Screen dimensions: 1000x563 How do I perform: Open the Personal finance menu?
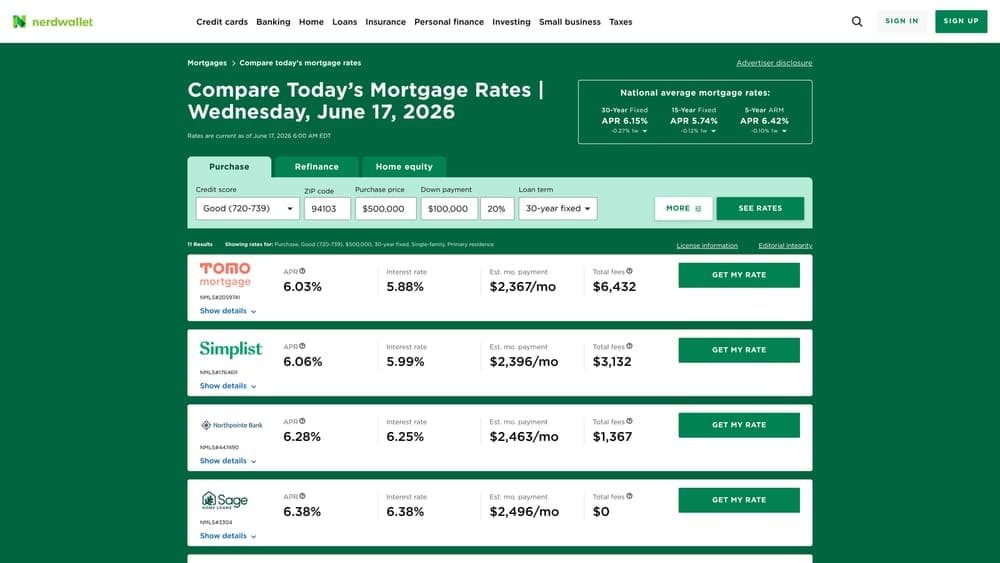pos(449,22)
